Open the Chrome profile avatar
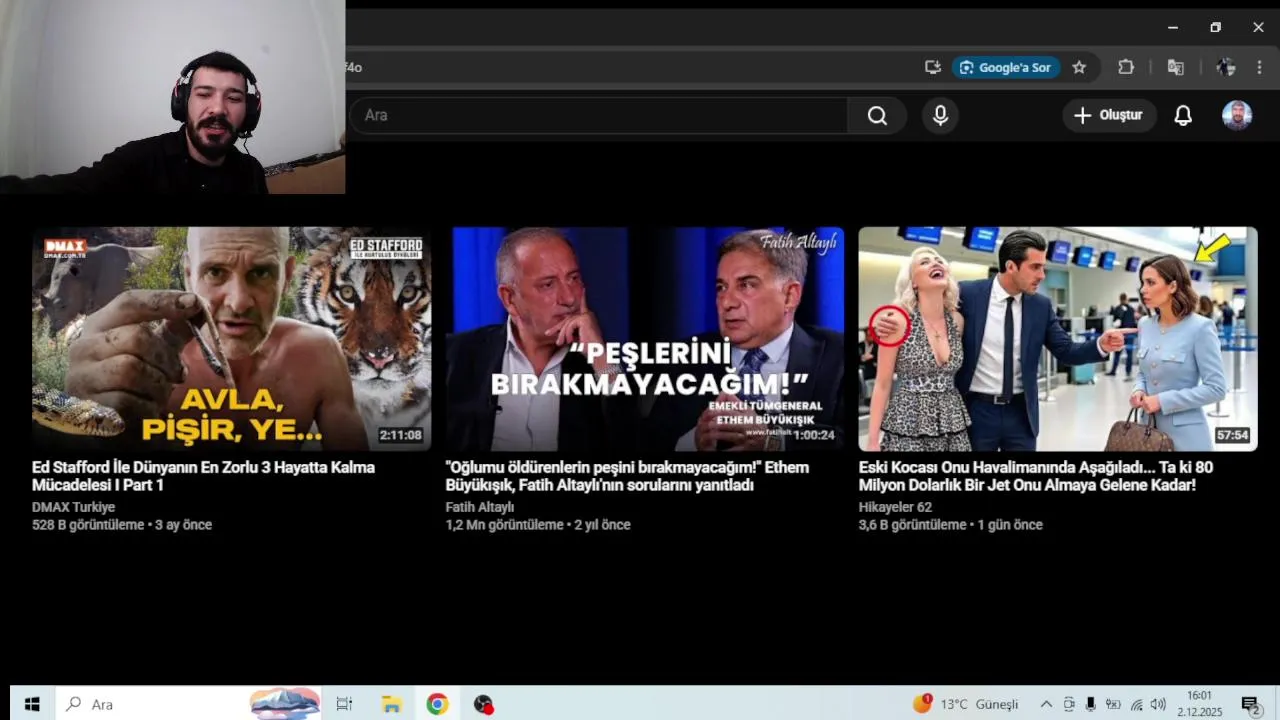Image resolution: width=1280 pixels, height=720 pixels. [x=1225, y=67]
